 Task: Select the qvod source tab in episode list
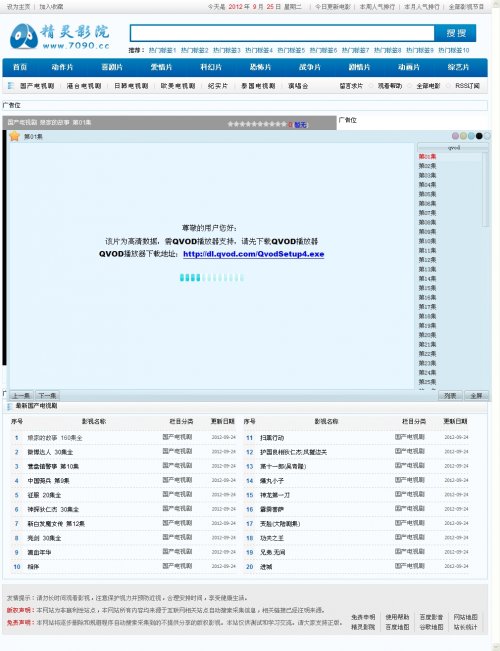[x=453, y=147]
